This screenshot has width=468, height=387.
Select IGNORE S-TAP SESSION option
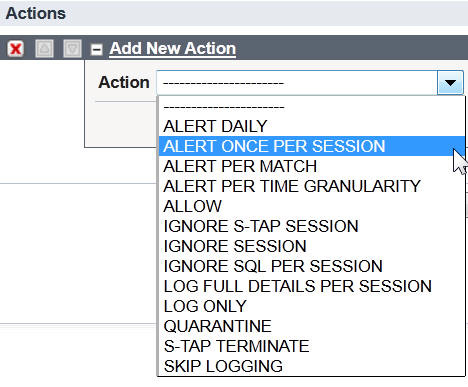(312, 226)
